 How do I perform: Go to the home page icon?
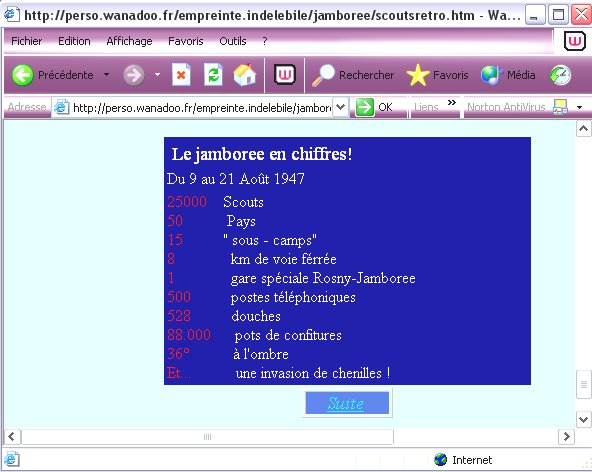pos(245,75)
